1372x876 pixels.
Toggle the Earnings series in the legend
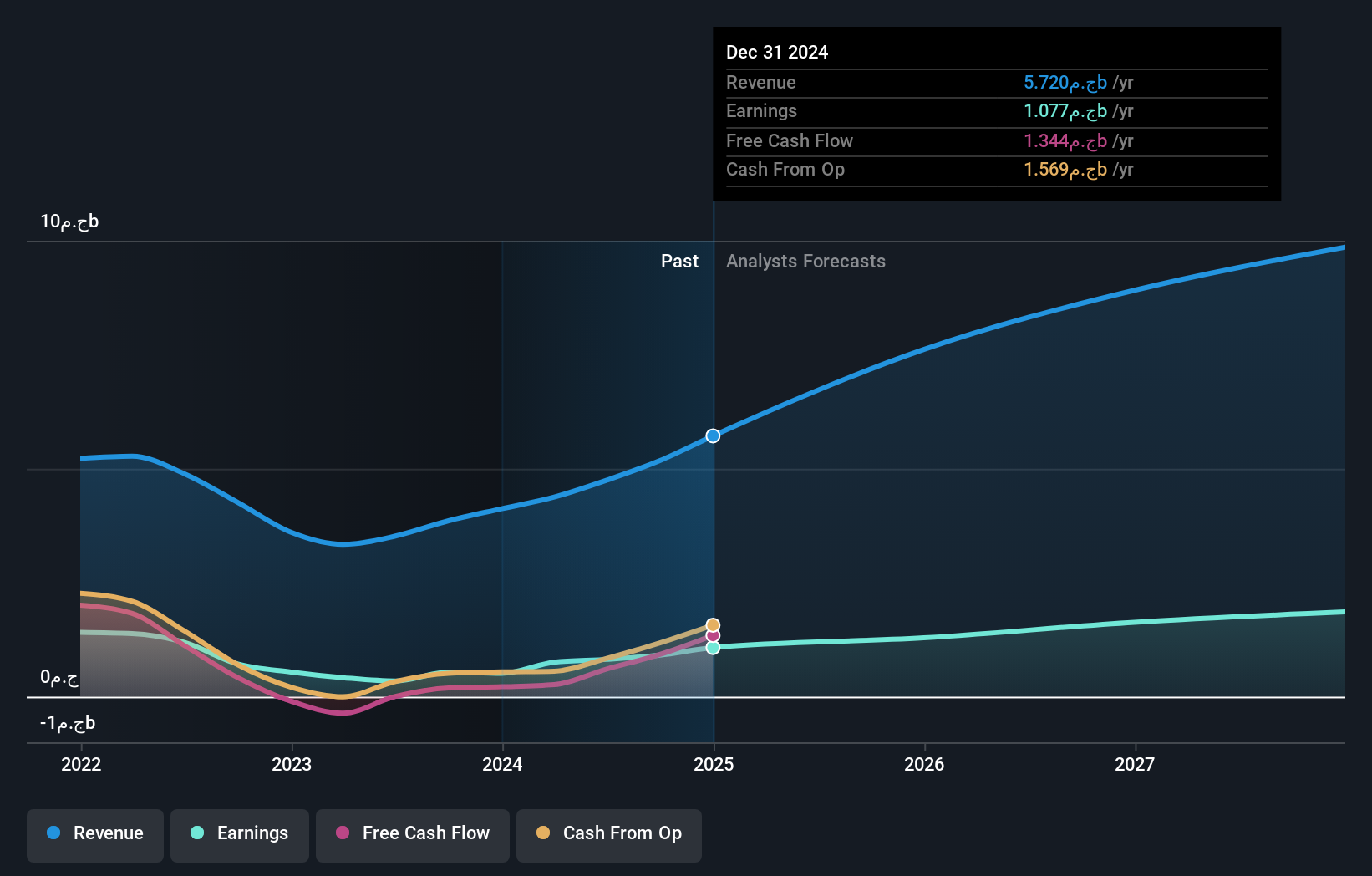[x=240, y=835]
